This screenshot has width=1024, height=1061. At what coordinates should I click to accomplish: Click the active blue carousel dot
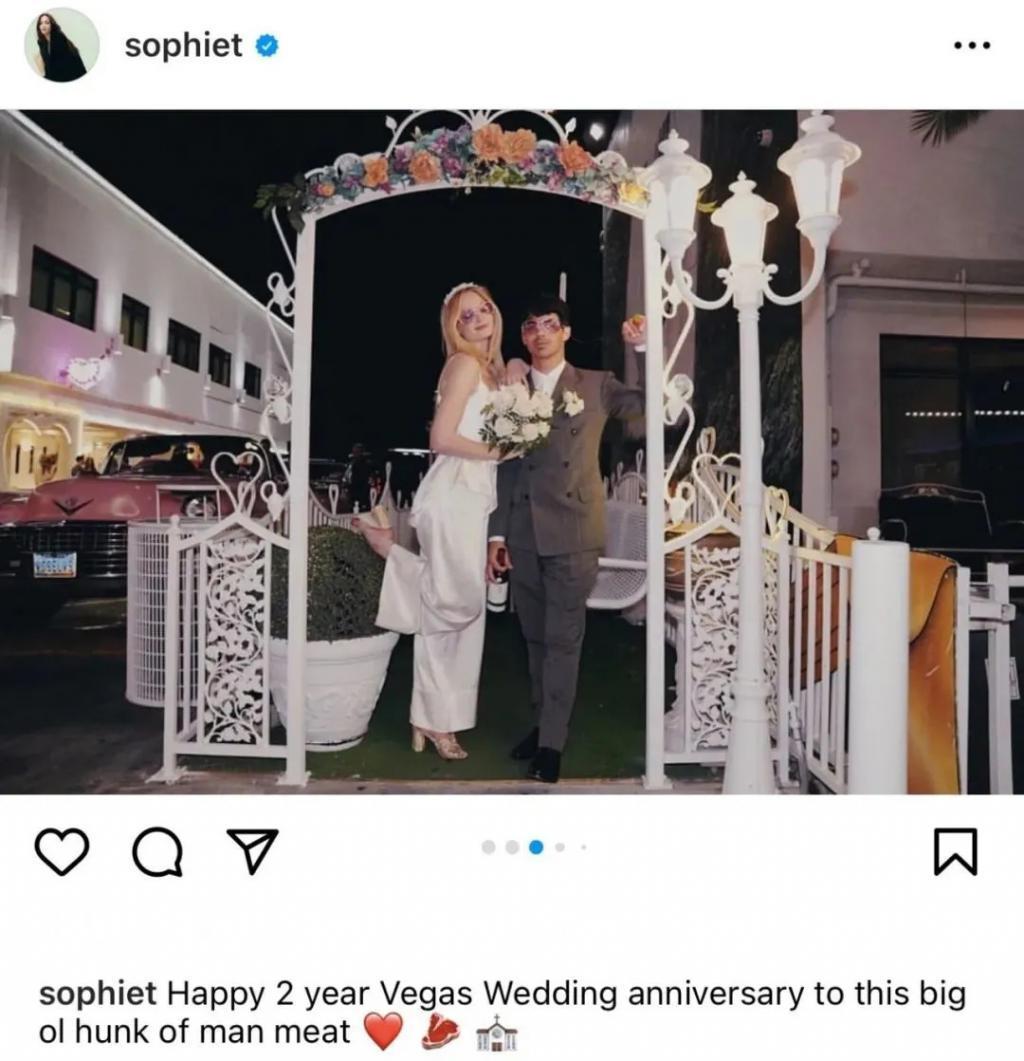coord(536,846)
